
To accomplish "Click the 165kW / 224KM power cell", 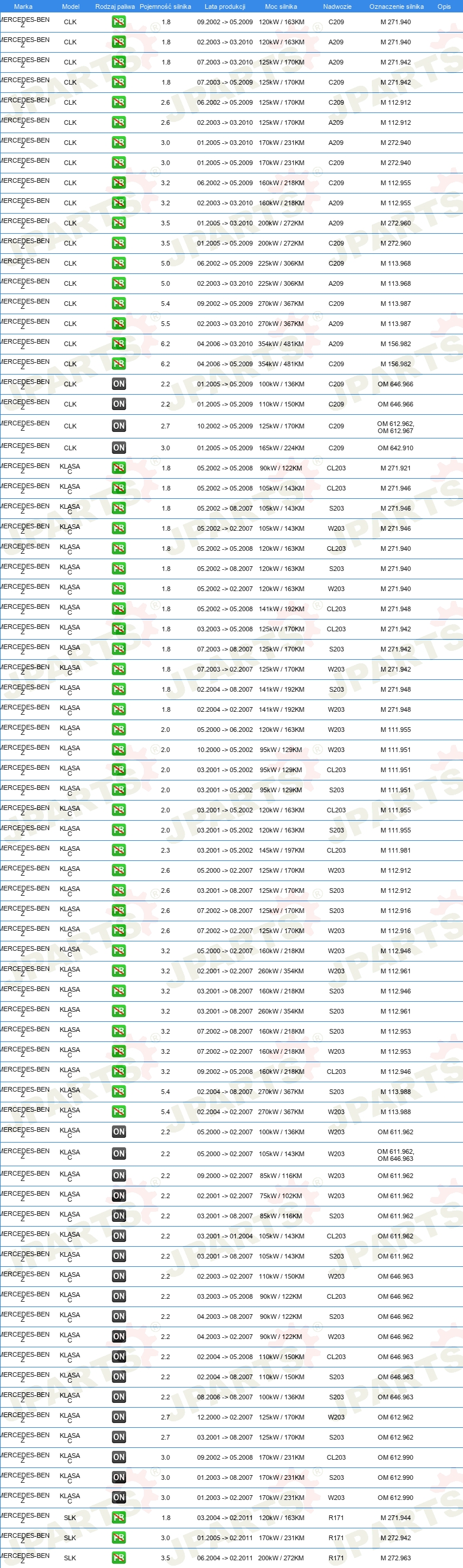I will pos(281,448).
